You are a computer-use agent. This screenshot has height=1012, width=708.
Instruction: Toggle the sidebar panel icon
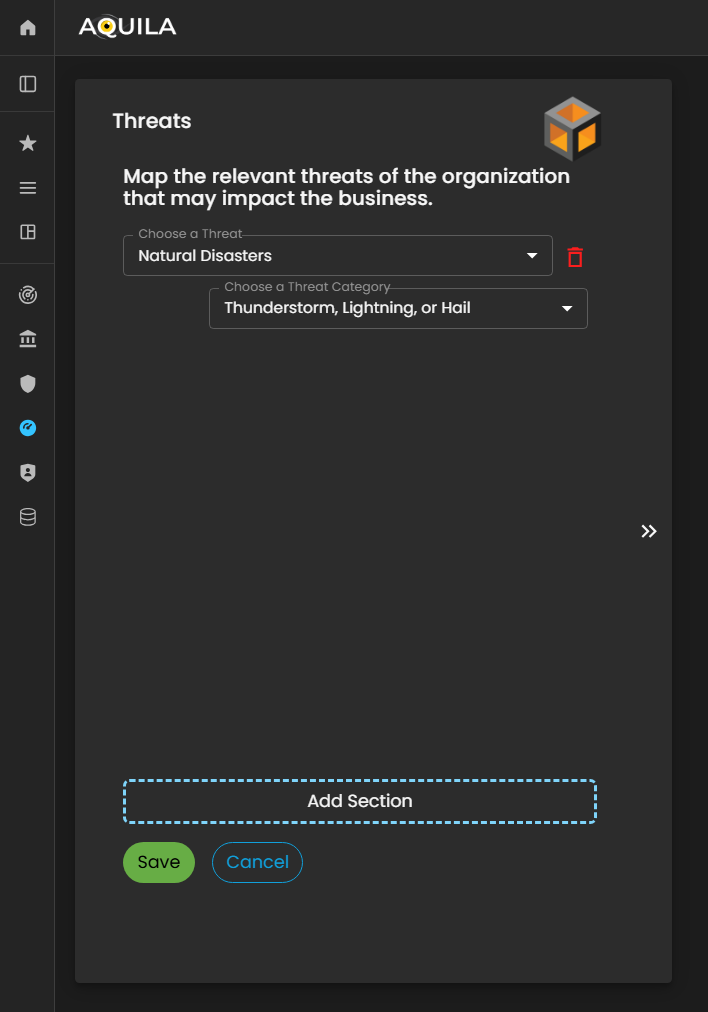point(28,84)
